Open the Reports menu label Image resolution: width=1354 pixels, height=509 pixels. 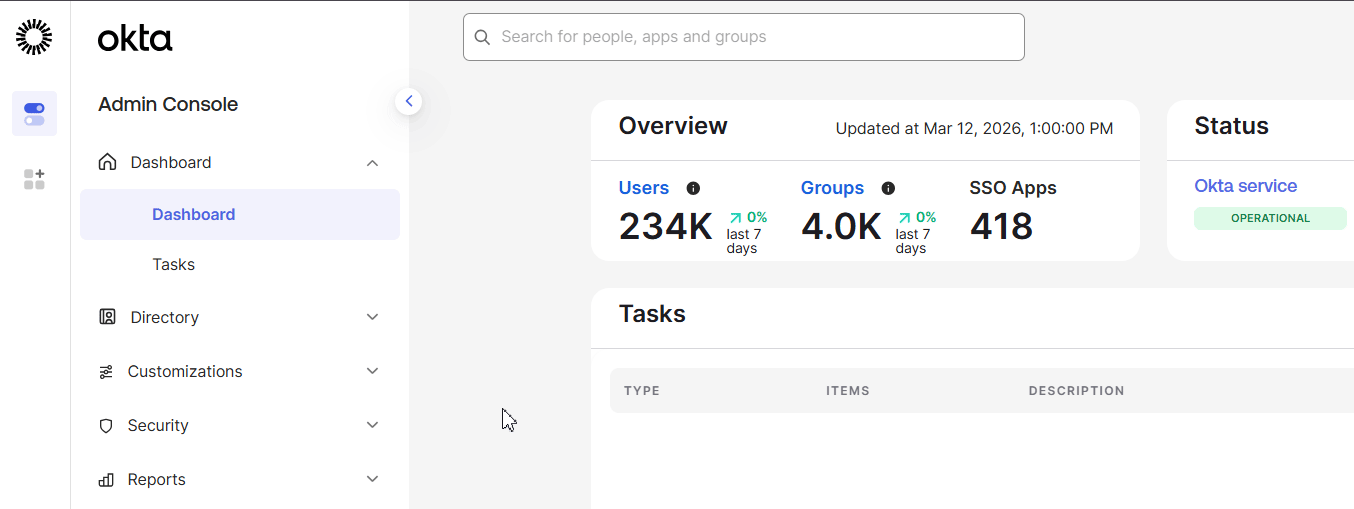(157, 479)
